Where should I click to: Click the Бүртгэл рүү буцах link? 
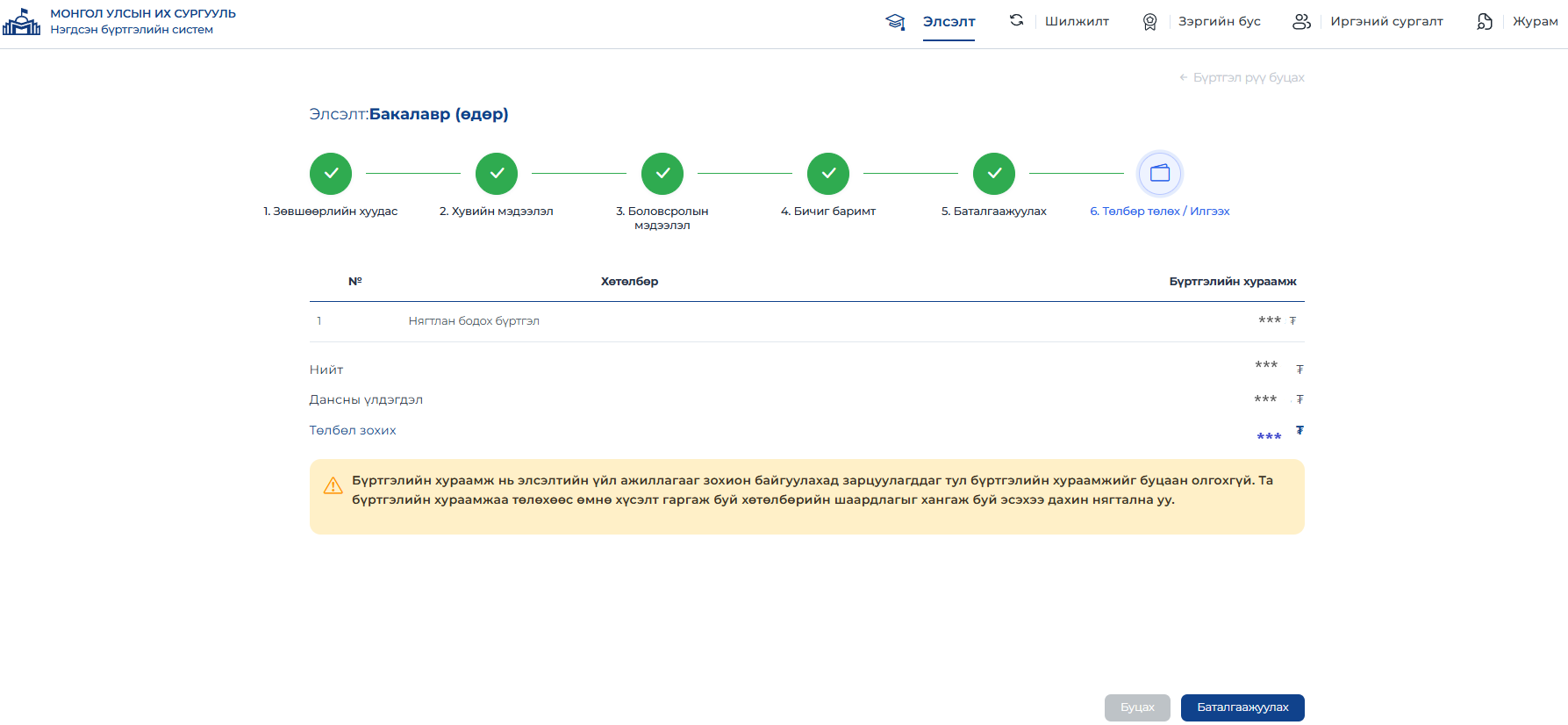pyautogui.click(x=1242, y=77)
